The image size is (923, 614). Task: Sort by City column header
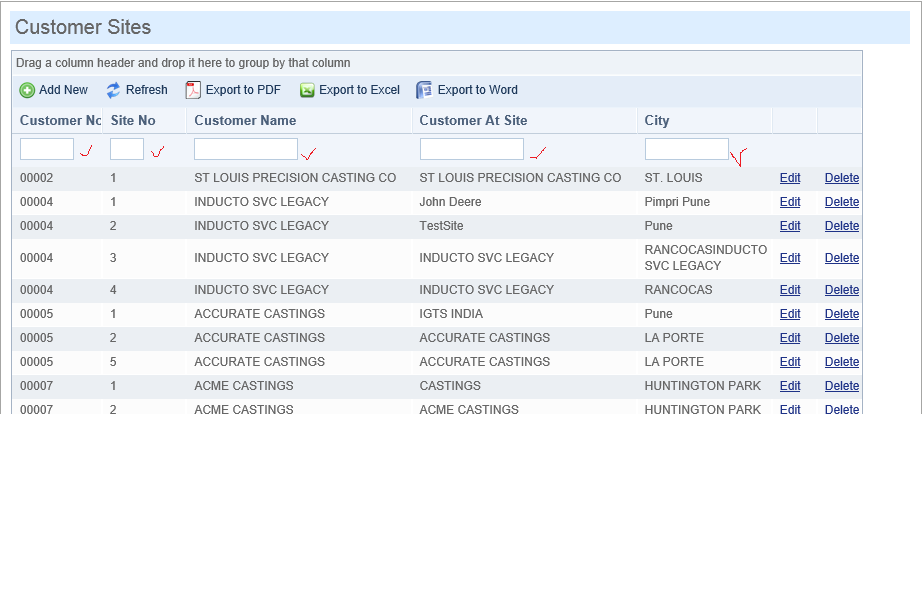point(657,121)
